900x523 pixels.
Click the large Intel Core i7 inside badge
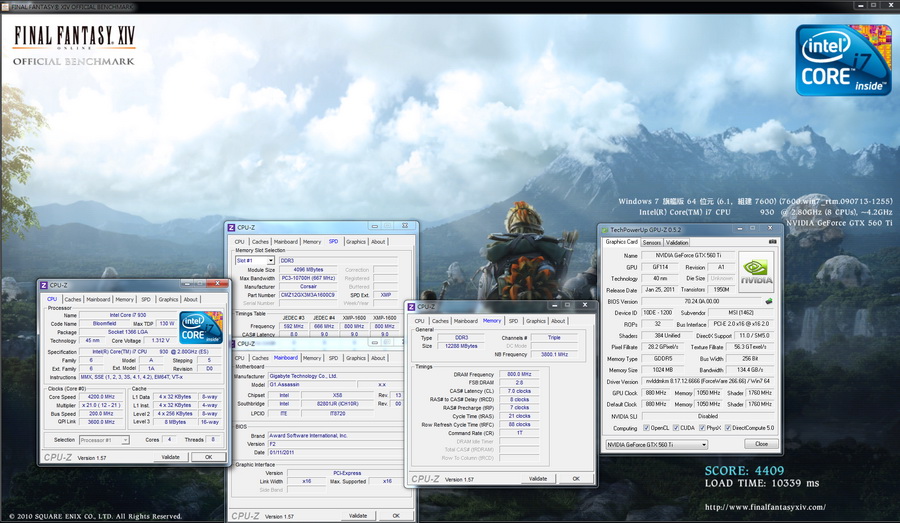click(843, 60)
